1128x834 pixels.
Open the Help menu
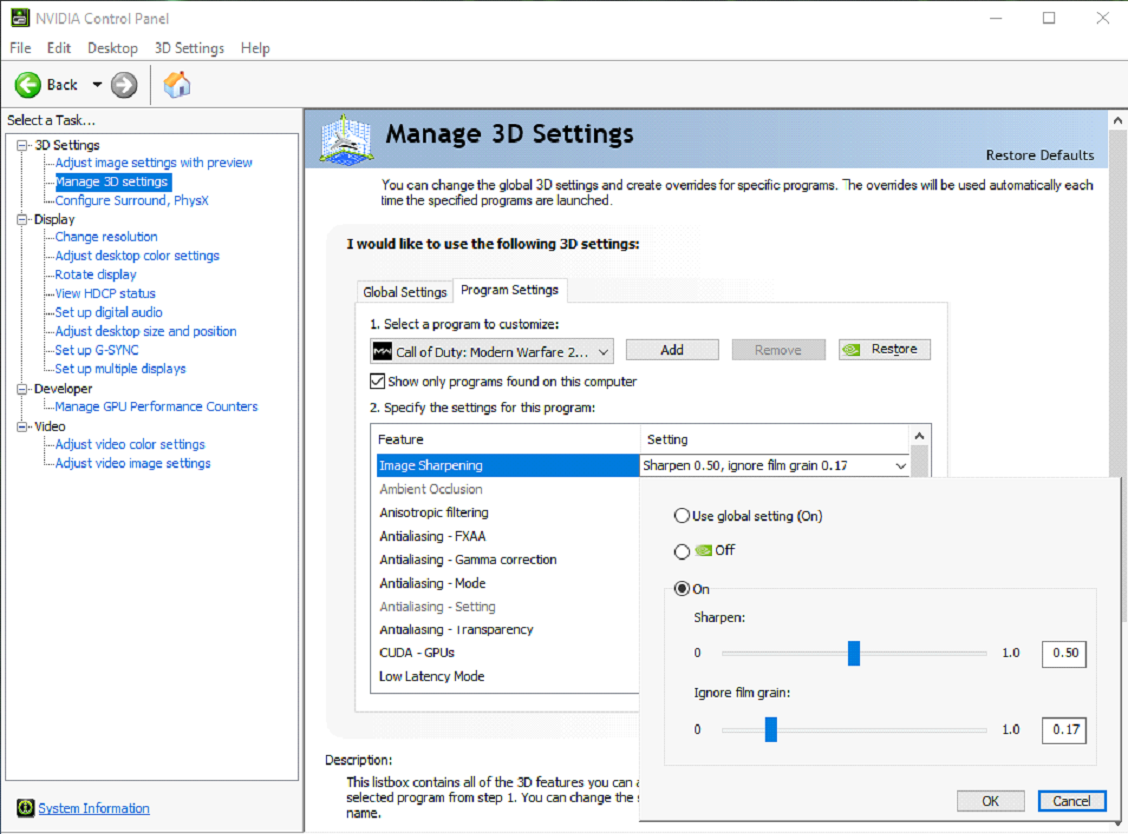click(255, 48)
